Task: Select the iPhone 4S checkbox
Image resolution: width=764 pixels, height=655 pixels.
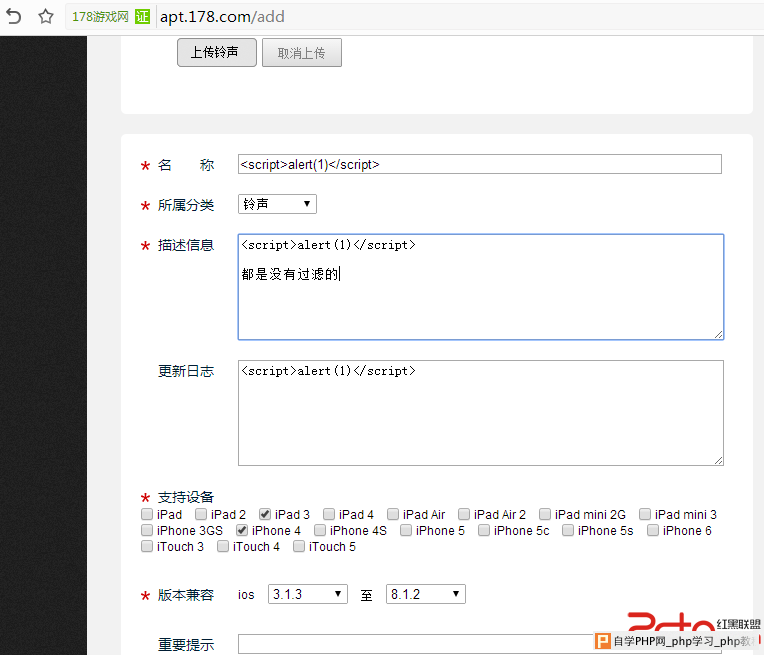Action: pyautogui.click(x=320, y=530)
